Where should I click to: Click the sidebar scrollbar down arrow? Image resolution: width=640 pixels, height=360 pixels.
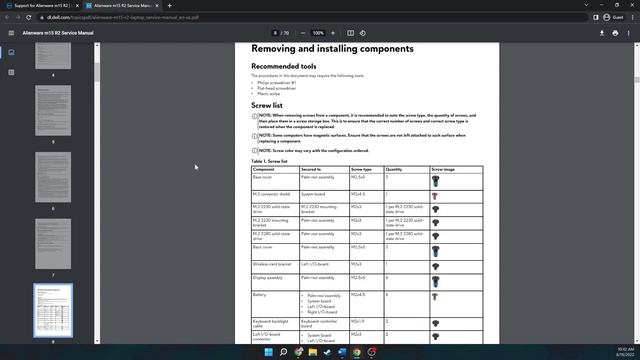(97, 341)
